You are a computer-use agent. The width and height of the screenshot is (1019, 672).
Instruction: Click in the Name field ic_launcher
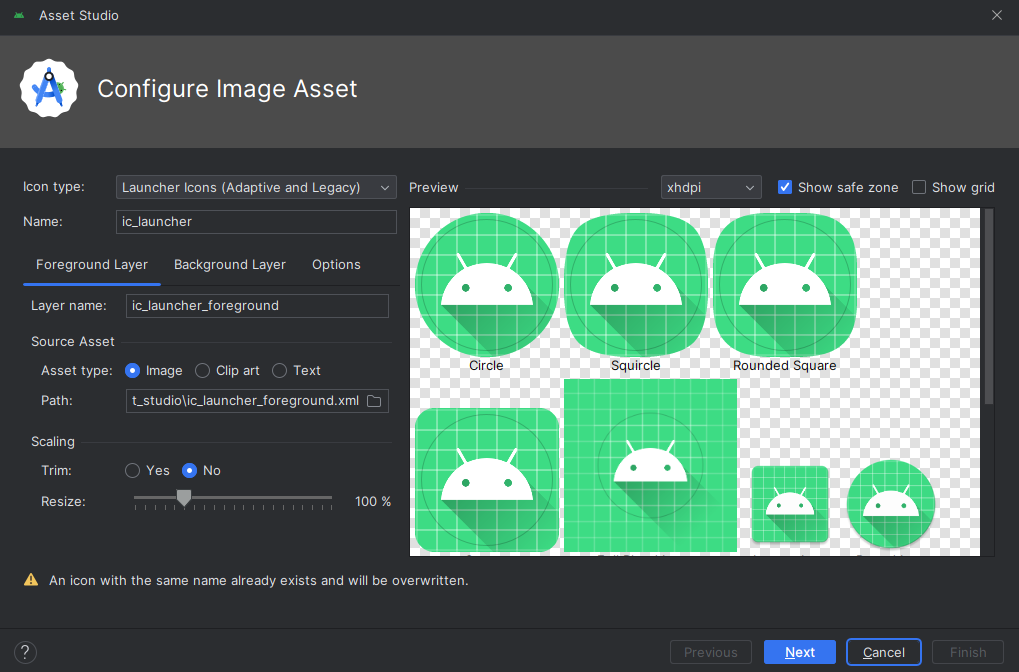[x=256, y=222]
